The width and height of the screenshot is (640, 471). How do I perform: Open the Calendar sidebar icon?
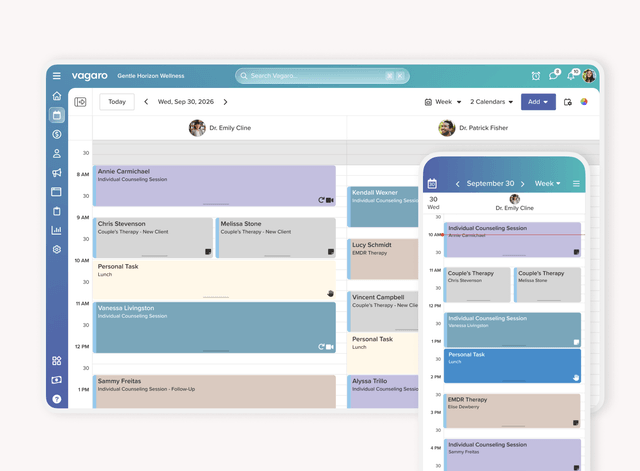point(57,115)
